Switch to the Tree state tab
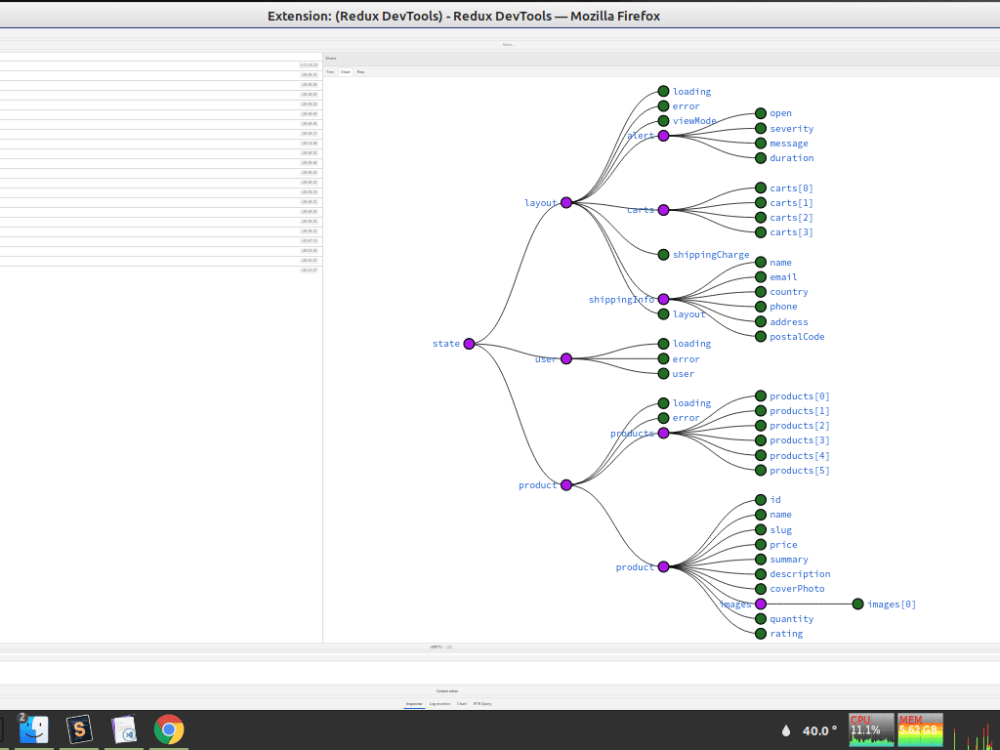1000x750 pixels. tap(330, 72)
